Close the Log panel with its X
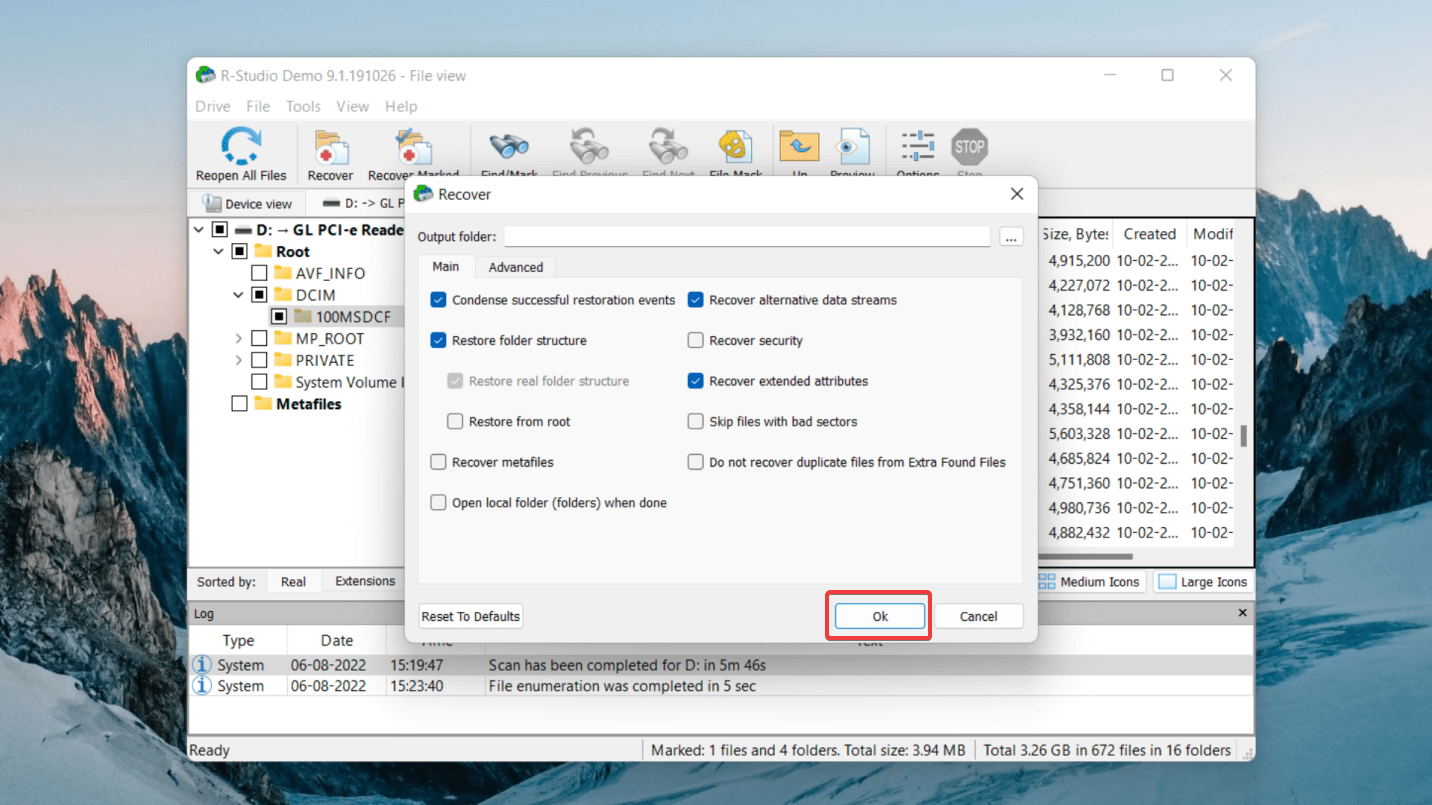Image resolution: width=1432 pixels, height=805 pixels. click(x=1243, y=613)
